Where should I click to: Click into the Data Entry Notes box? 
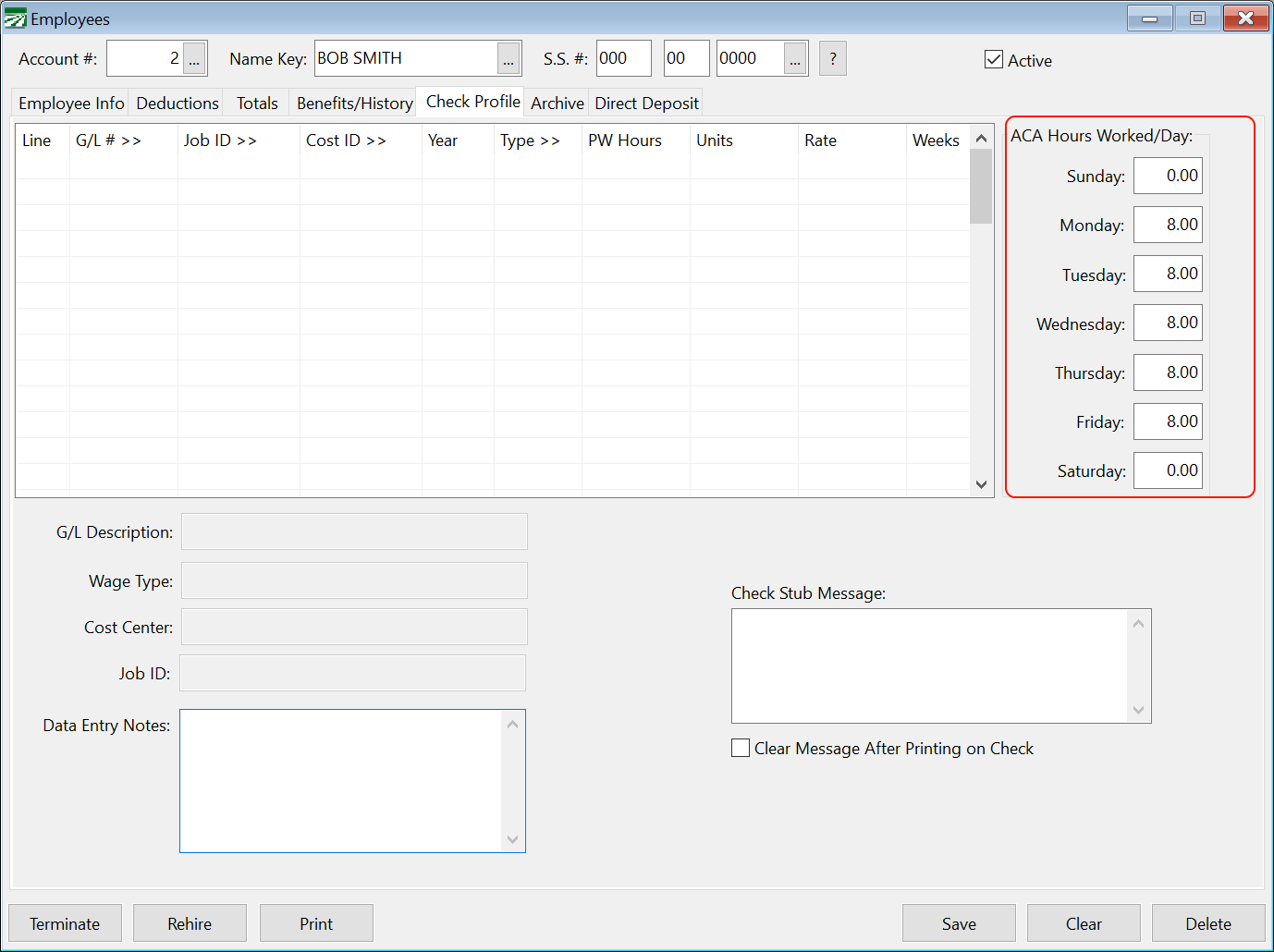tap(340, 780)
